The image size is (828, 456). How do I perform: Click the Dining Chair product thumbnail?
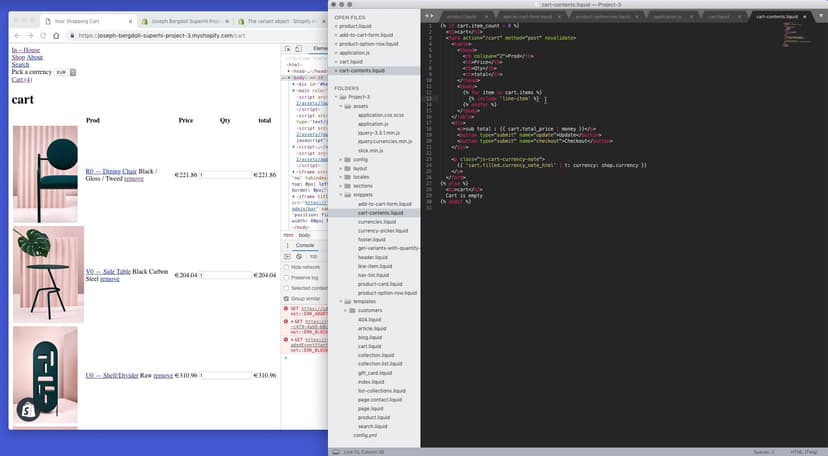coord(45,174)
